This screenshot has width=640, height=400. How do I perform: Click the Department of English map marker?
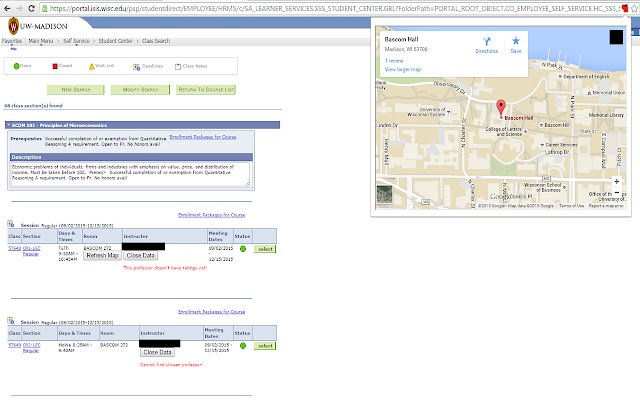pos(560,76)
